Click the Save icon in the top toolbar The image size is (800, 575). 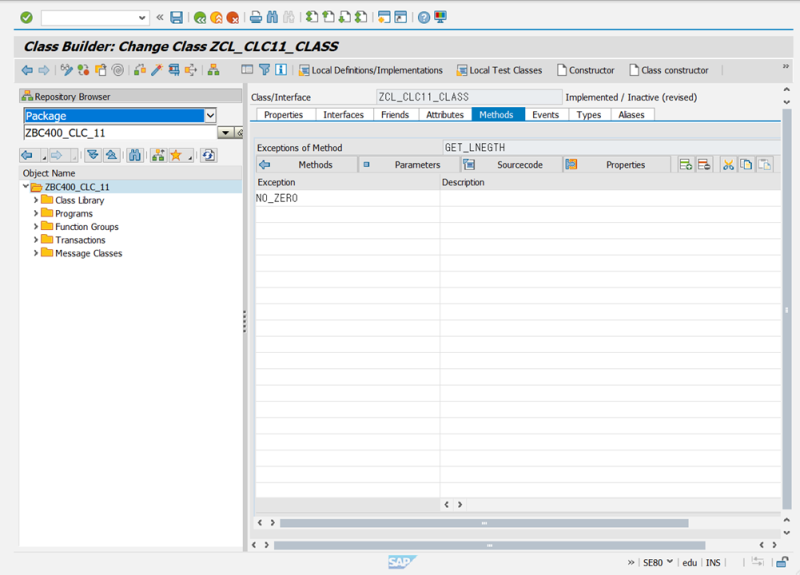[177, 18]
